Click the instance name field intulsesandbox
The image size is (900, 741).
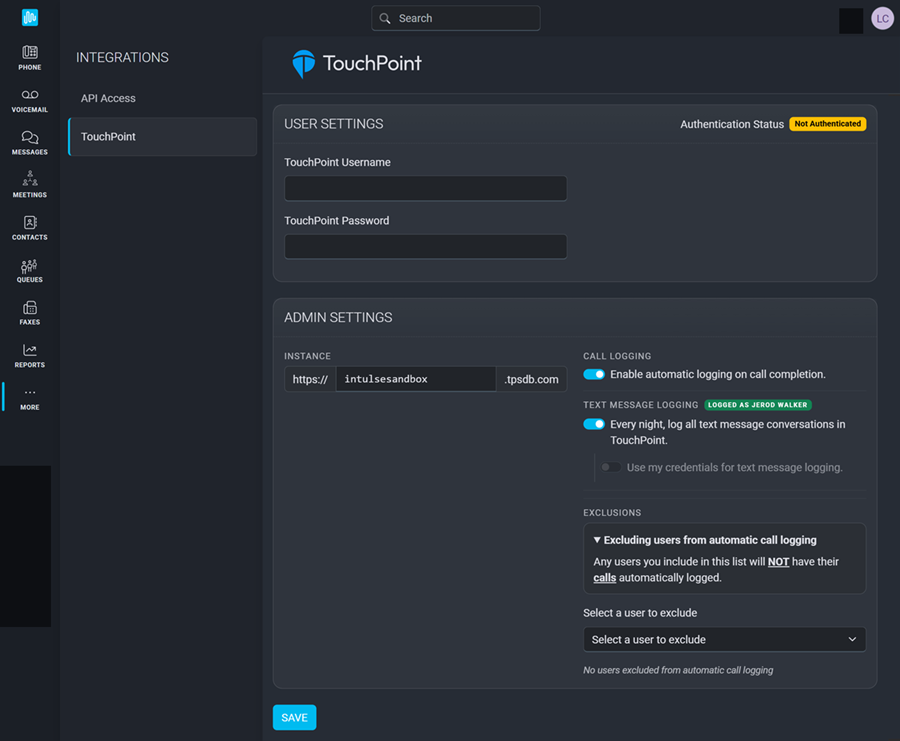coord(416,379)
